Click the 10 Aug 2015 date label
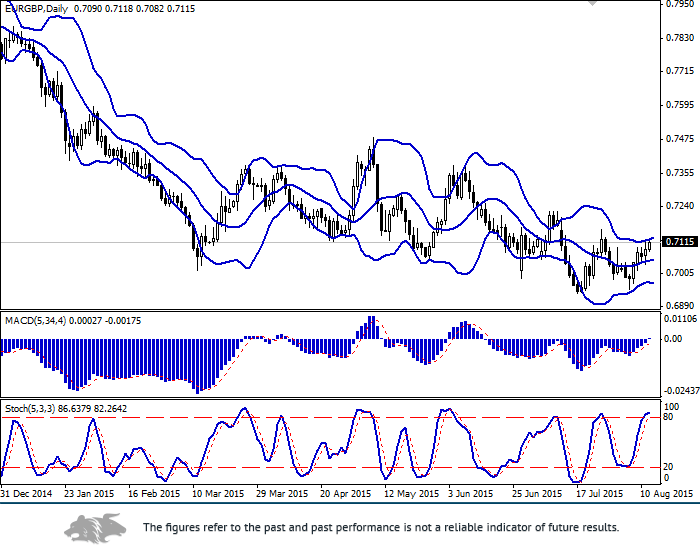Image resolution: width=700 pixels, height=552 pixels. point(667,494)
